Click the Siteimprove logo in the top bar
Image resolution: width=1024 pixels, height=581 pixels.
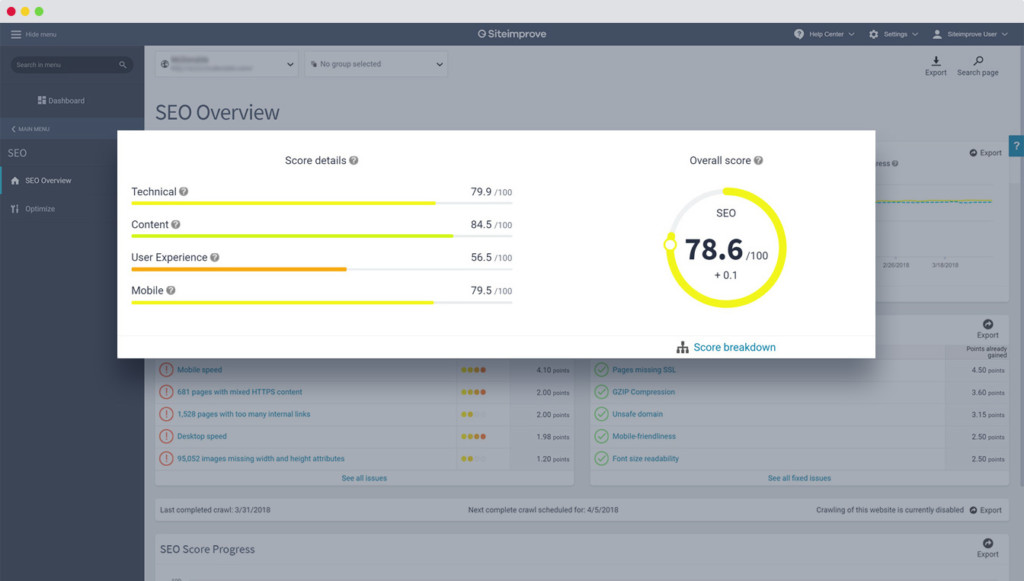(x=513, y=33)
